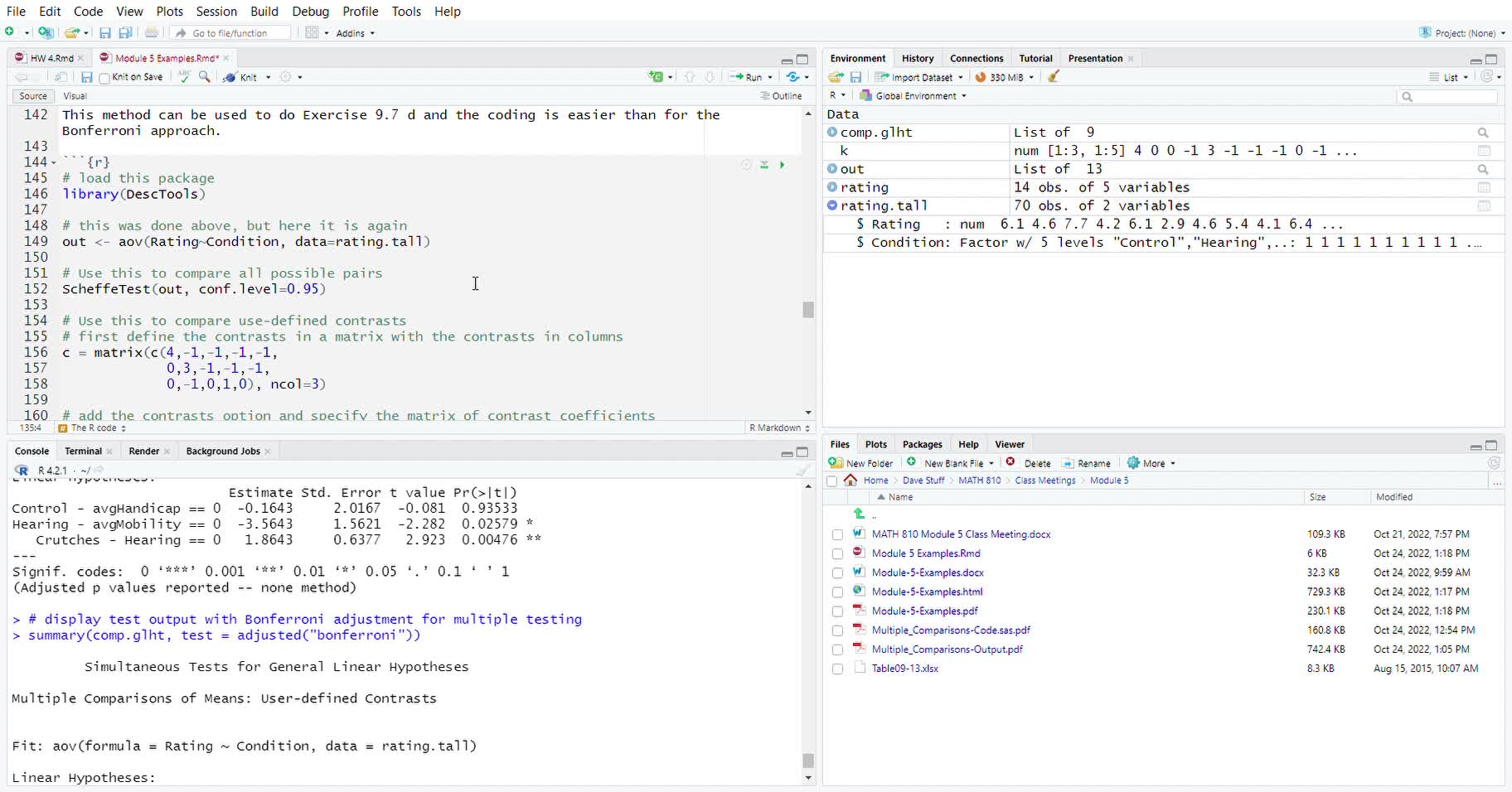The width and height of the screenshot is (1512, 792).
Task: Print the current file
Action: coord(151,32)
